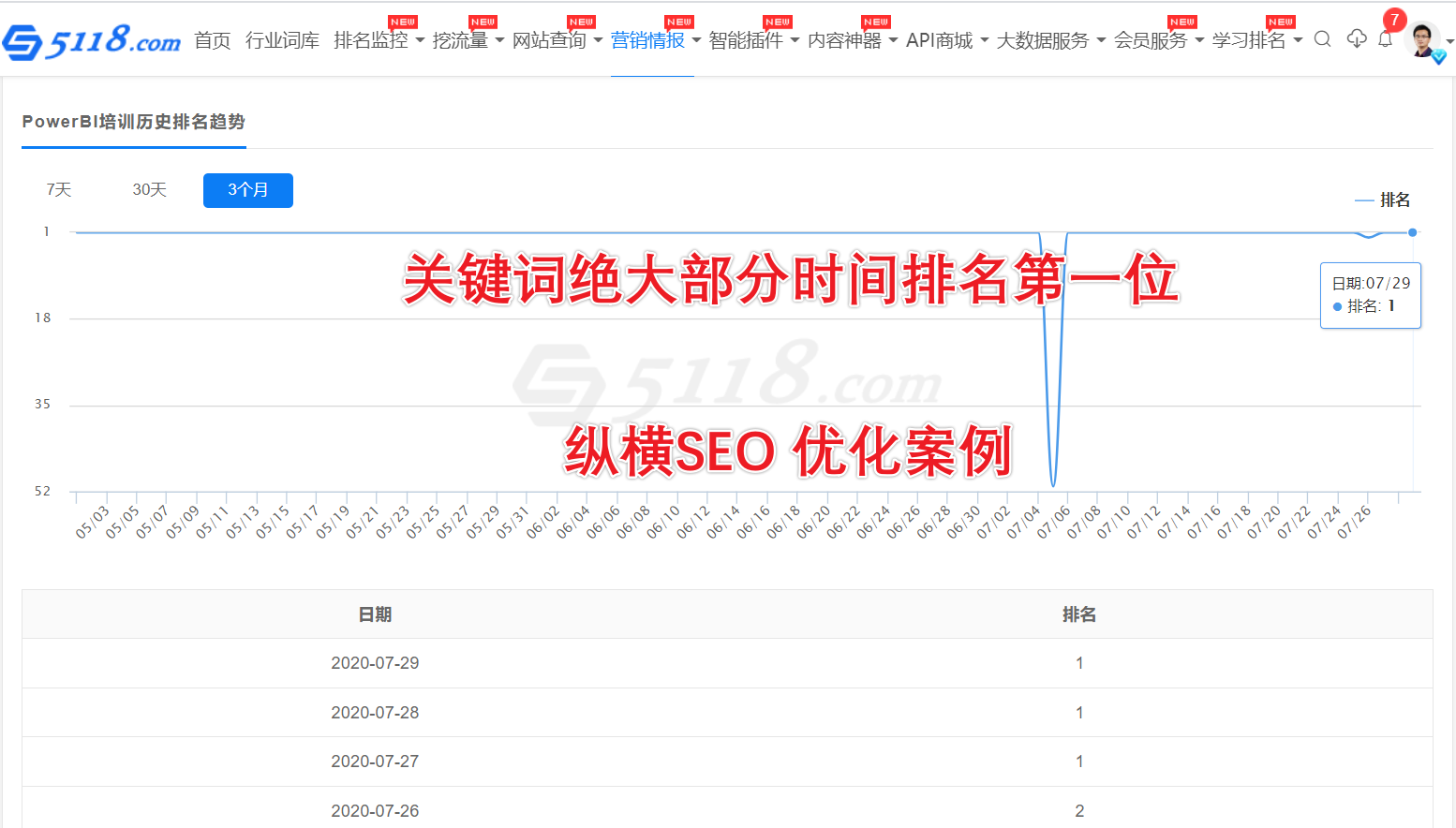Viewport: 1456px width, 828px height.
Task: Select the 3个月 time range
Action: pos(247,190)
